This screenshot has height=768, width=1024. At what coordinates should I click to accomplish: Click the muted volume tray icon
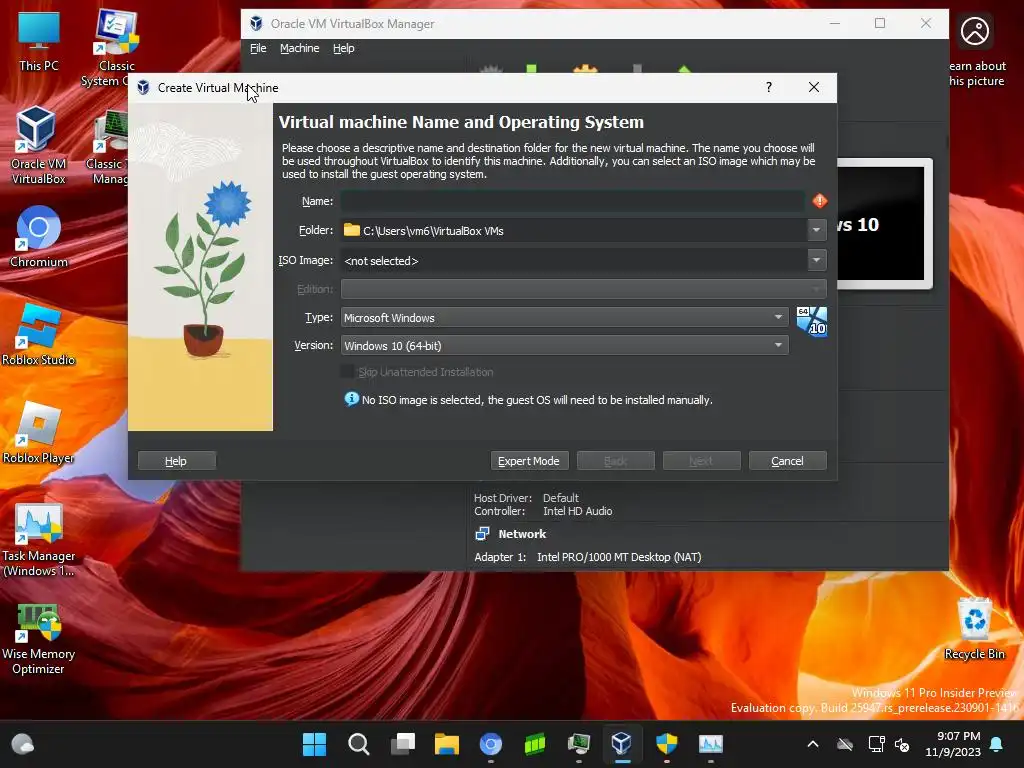click(x=903, y=744)
